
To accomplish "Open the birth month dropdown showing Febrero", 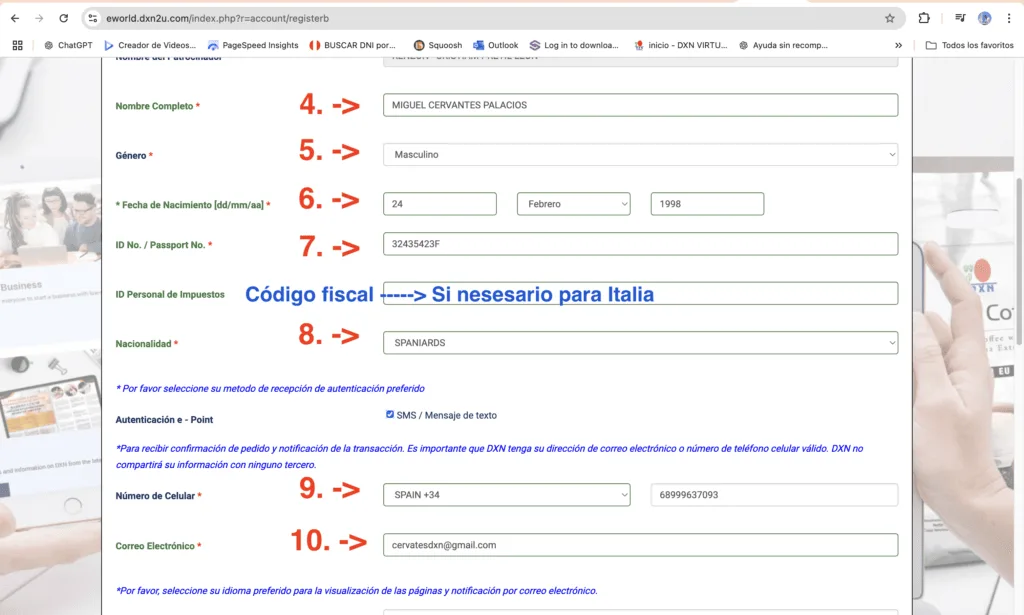I will (573, 204).
